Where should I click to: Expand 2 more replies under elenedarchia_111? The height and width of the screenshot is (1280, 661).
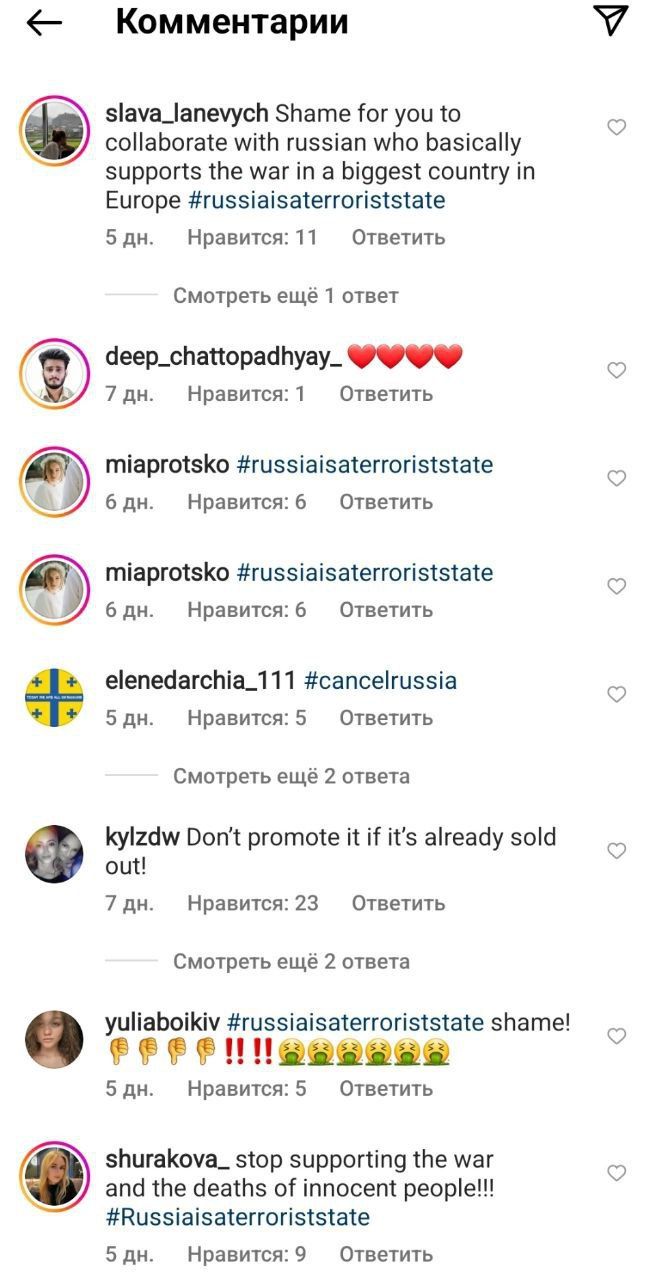coord(291,776)
